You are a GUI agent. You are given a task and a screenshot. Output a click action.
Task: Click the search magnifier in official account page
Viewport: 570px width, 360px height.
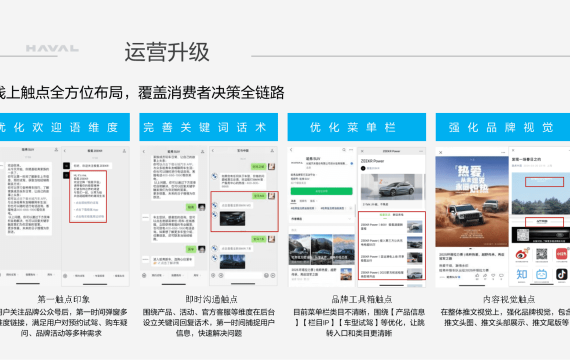point(344,150)
